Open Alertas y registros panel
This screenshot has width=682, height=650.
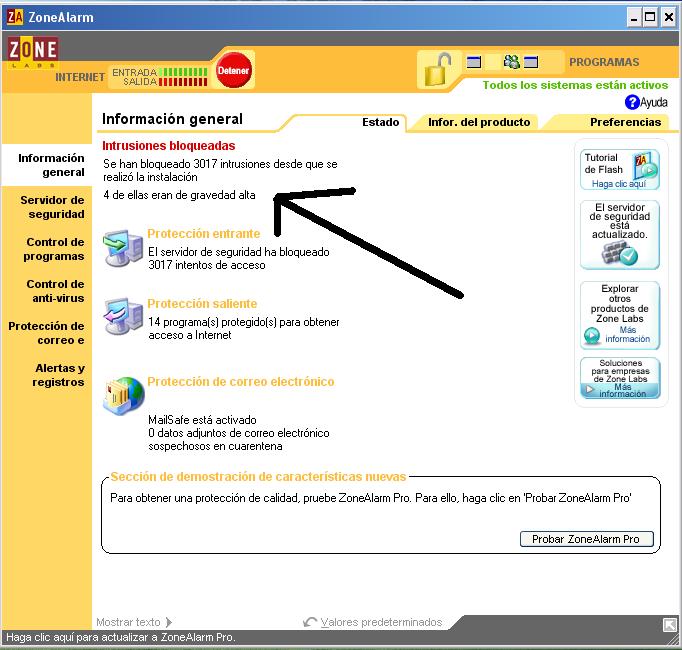(x=58, y=375)
